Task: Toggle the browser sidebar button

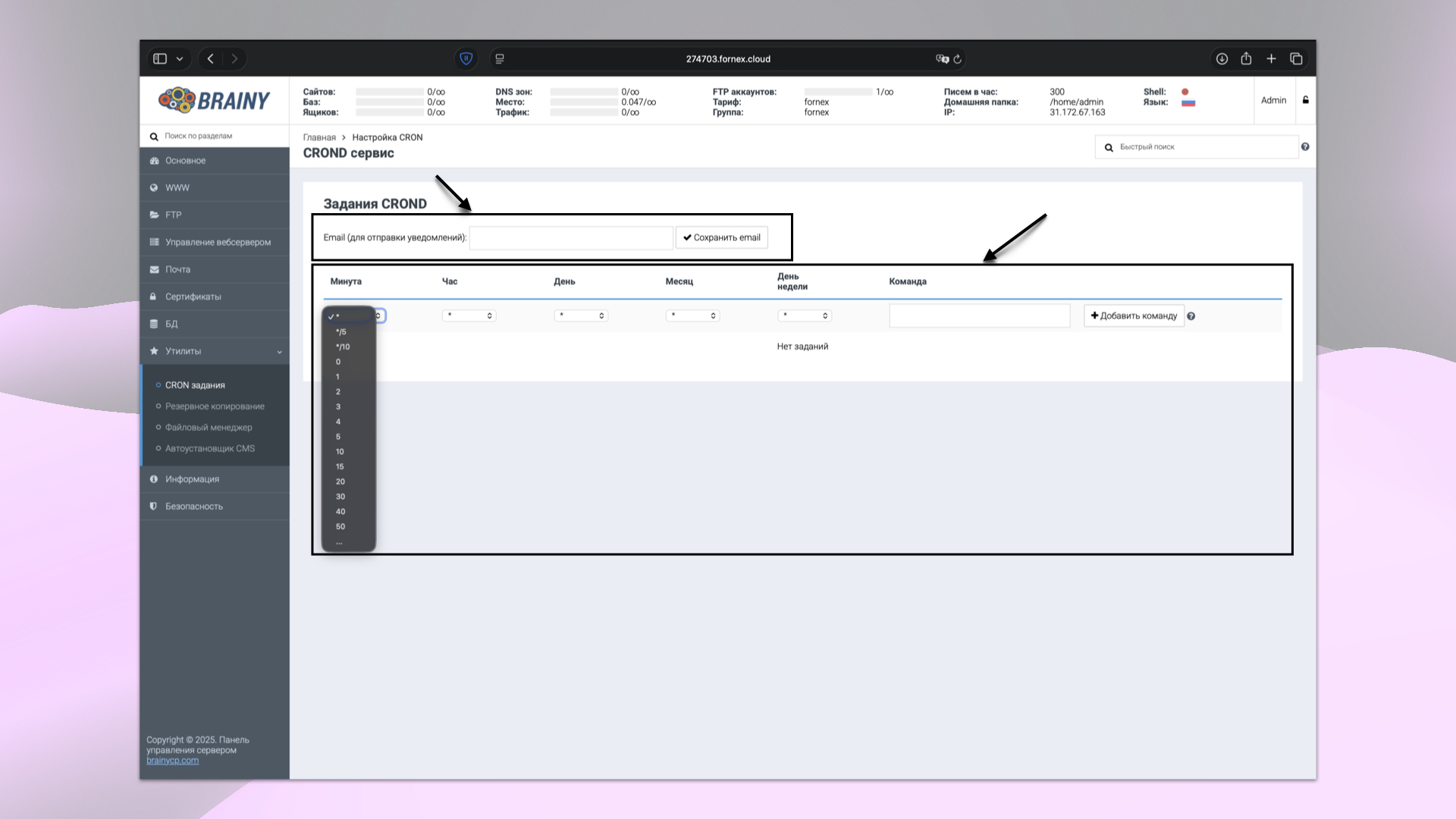Action: (x=160, y=59)
